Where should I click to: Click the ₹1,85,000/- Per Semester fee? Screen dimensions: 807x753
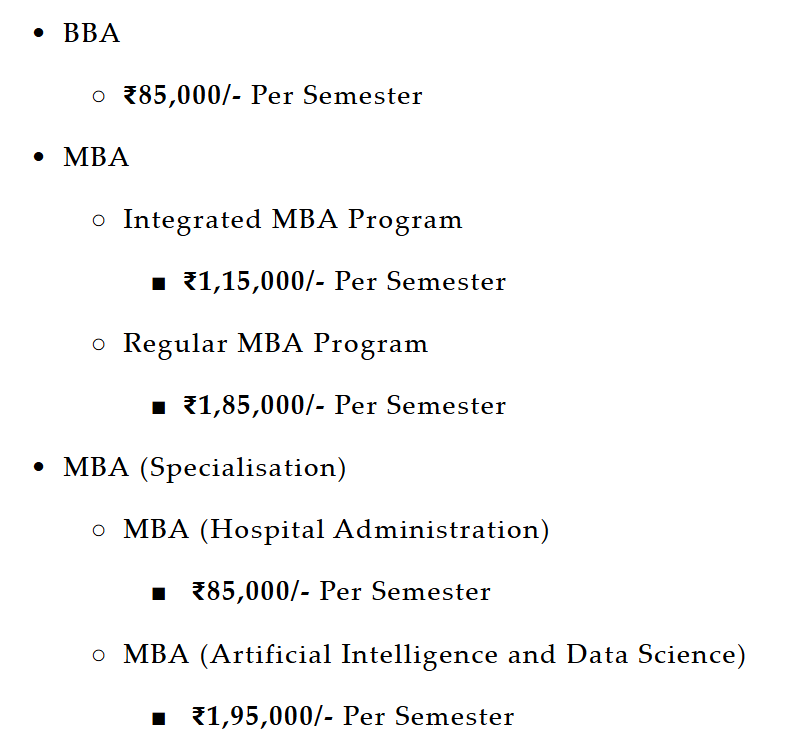[344, 406]
